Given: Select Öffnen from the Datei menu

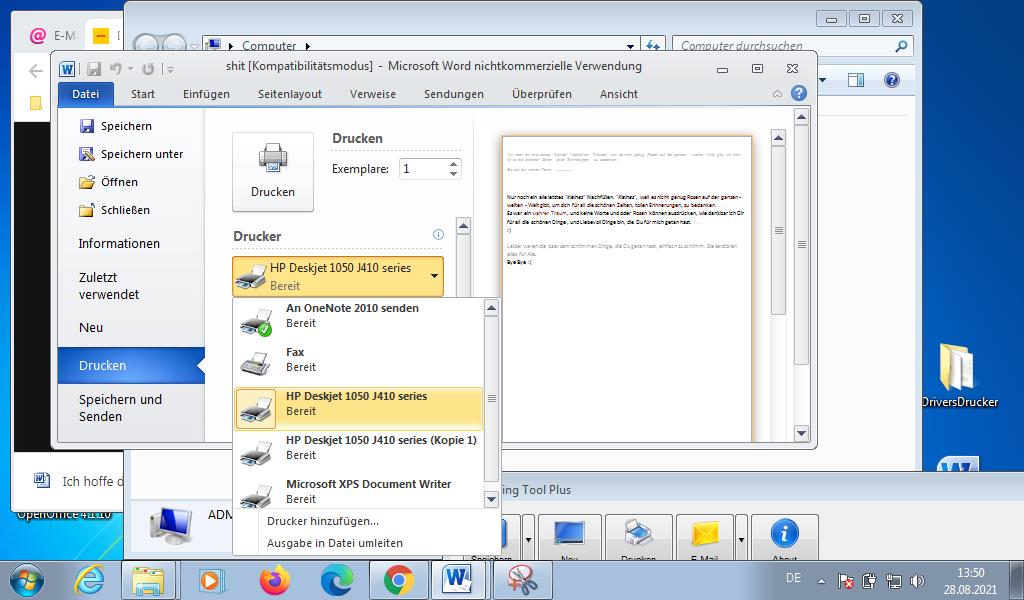Looking at the screenshot, I should 108,182.
